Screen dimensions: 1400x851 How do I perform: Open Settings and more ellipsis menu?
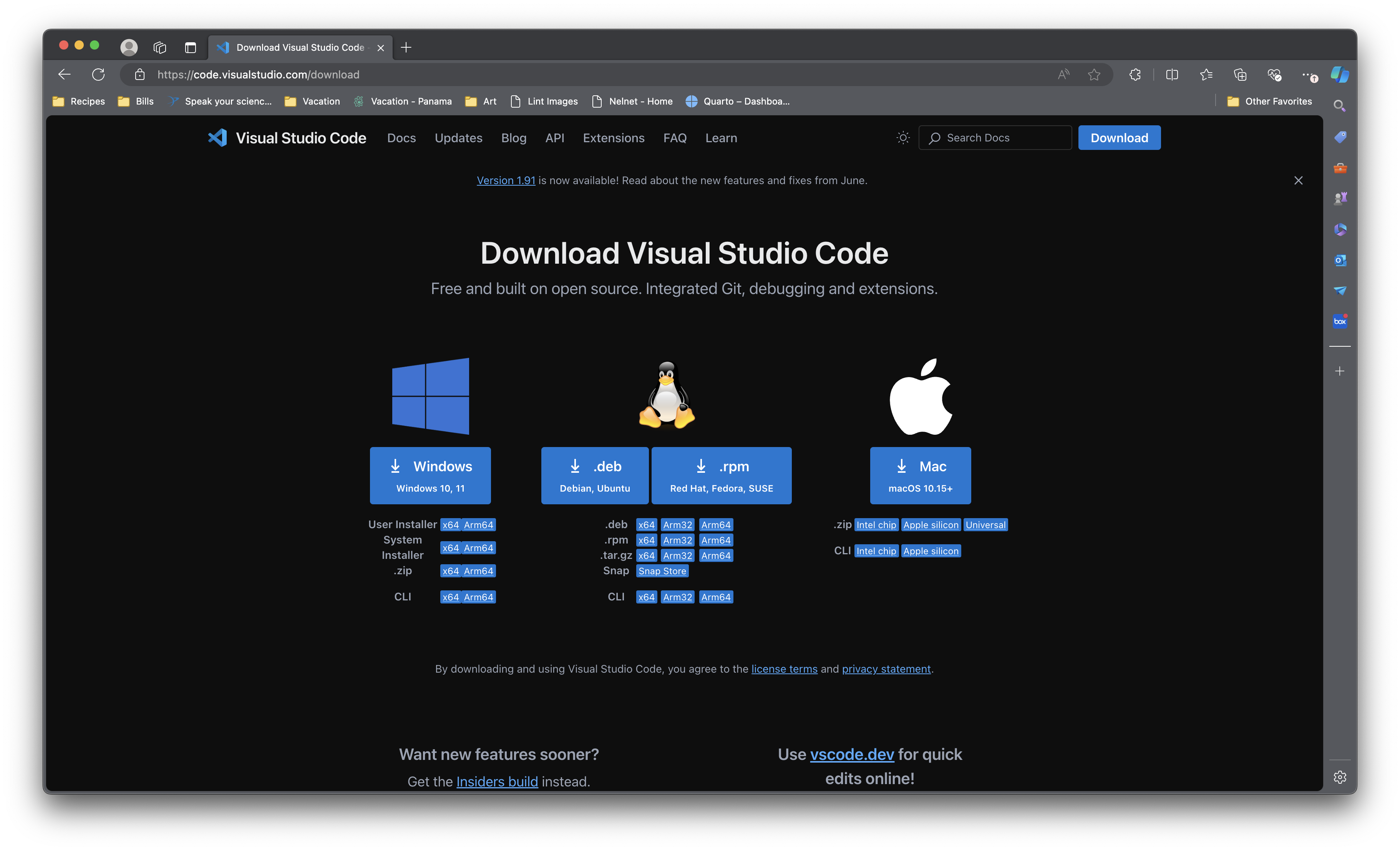[1308, 75]
